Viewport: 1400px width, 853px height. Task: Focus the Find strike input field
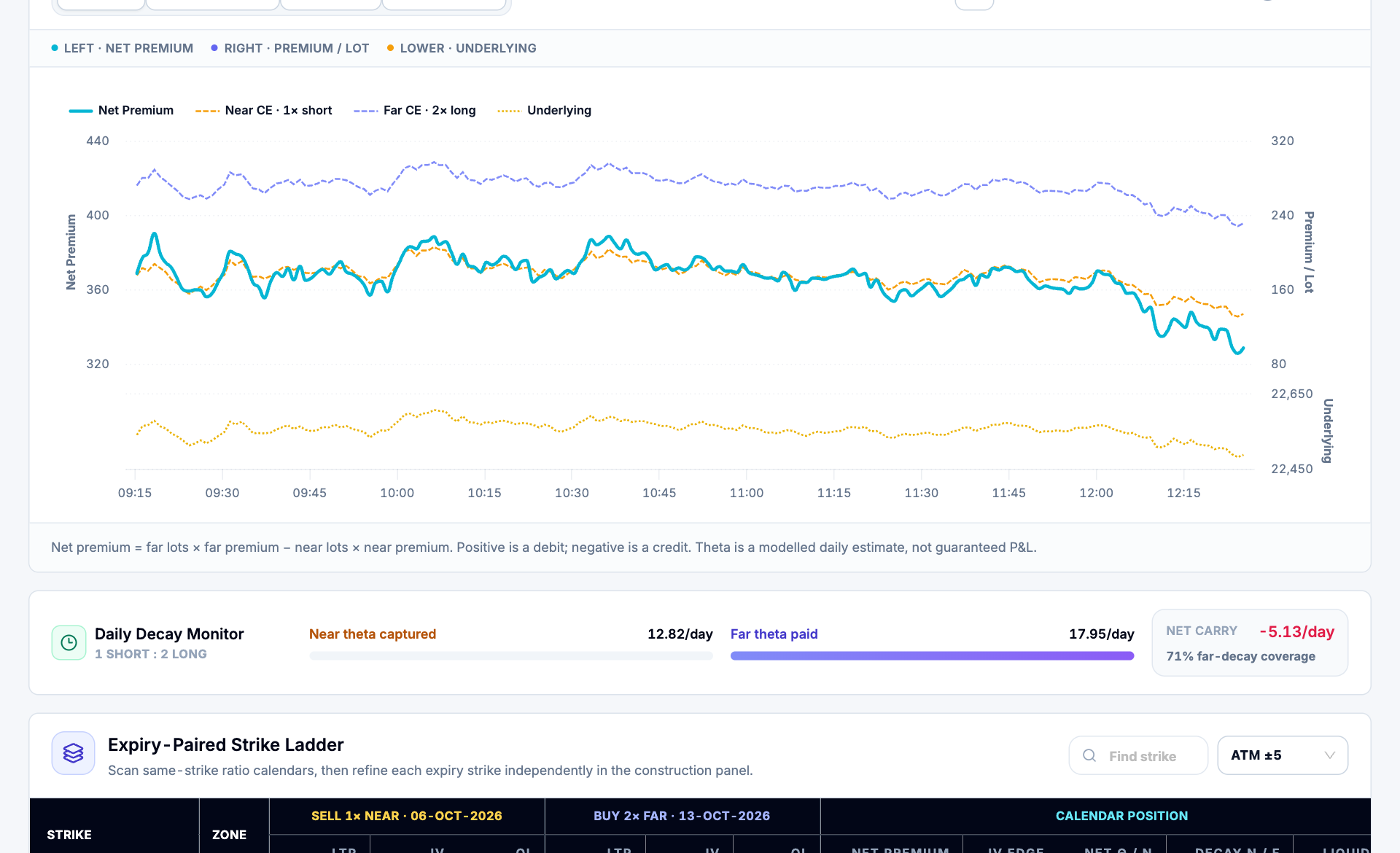coord(1138,755)
